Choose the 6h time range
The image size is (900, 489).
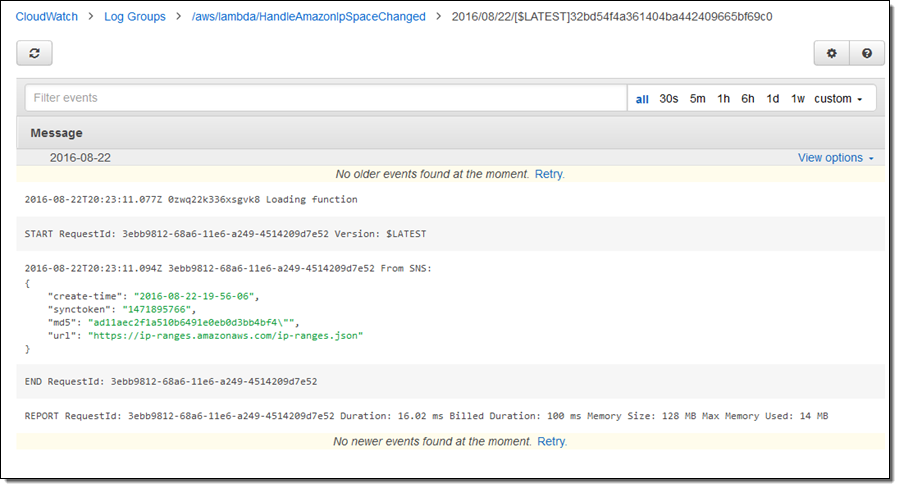tap(748, 99)
